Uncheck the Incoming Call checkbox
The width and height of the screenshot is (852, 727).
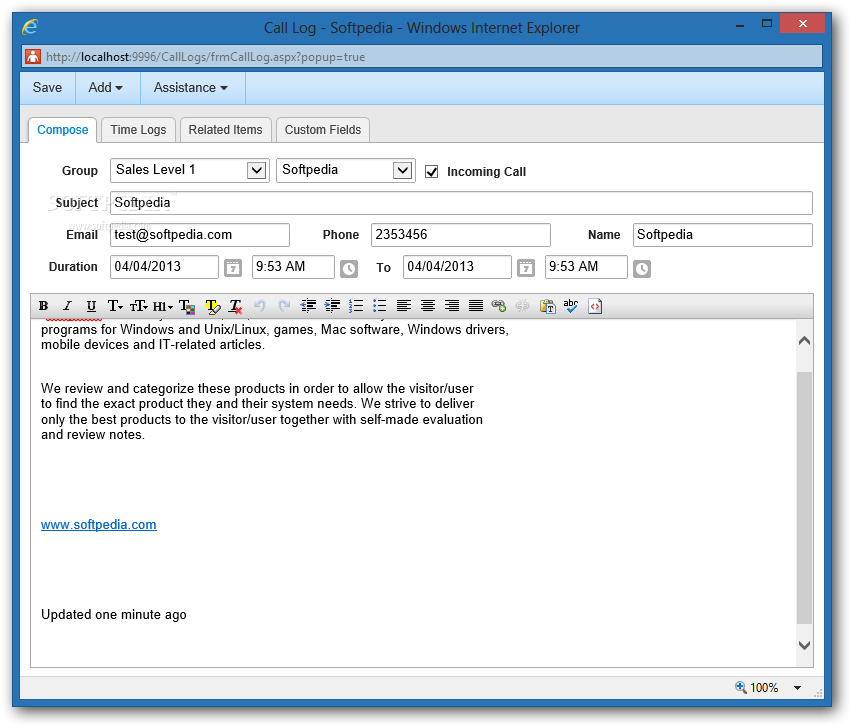tap(431, 172)
